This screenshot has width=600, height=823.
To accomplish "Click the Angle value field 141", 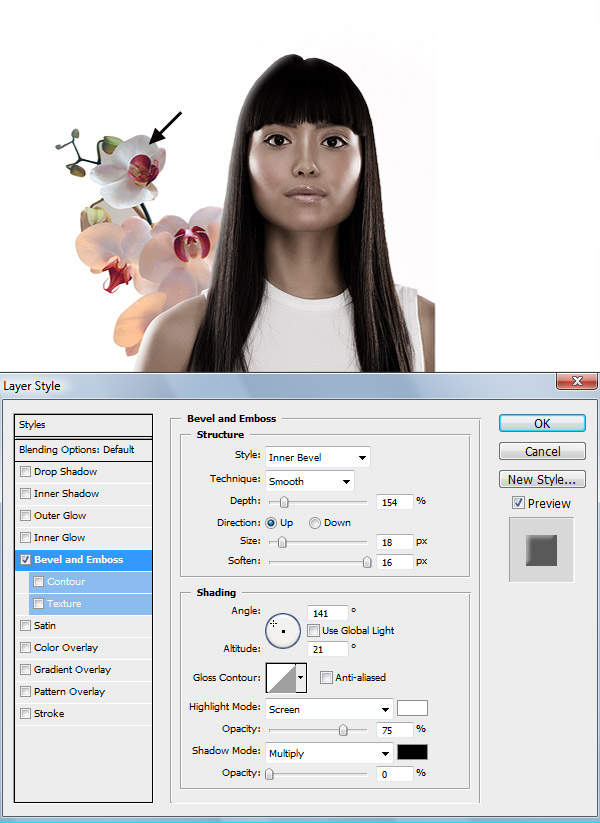I will [x=328, y=613].
